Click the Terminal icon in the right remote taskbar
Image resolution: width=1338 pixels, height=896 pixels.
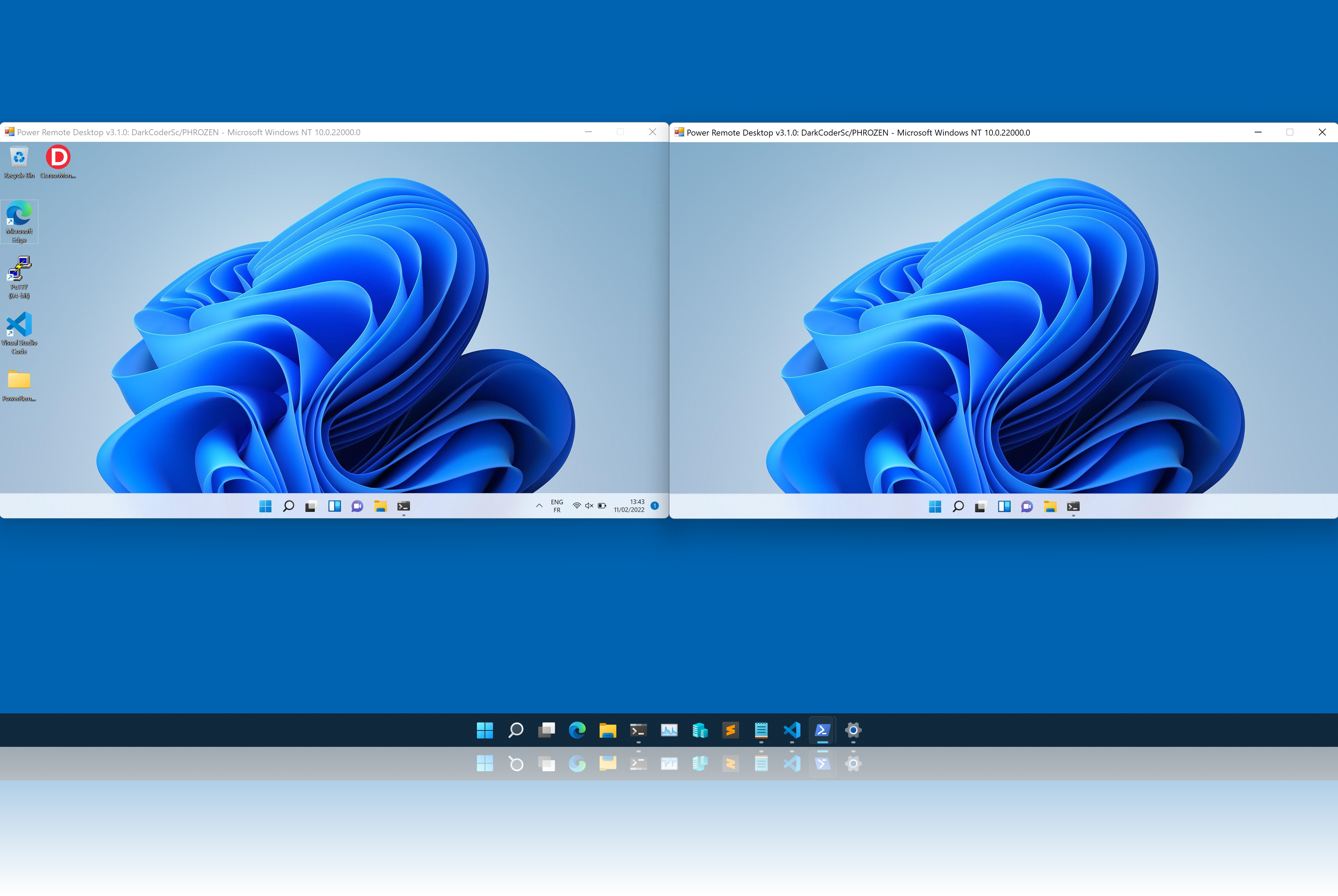(x=1073, y=507)
